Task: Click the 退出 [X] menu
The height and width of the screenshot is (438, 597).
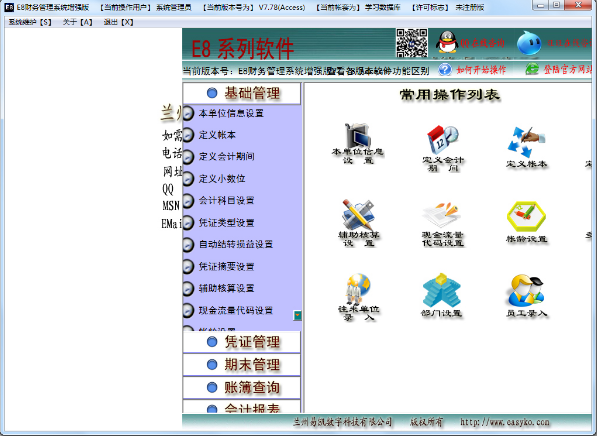Action: click(118, 22)
